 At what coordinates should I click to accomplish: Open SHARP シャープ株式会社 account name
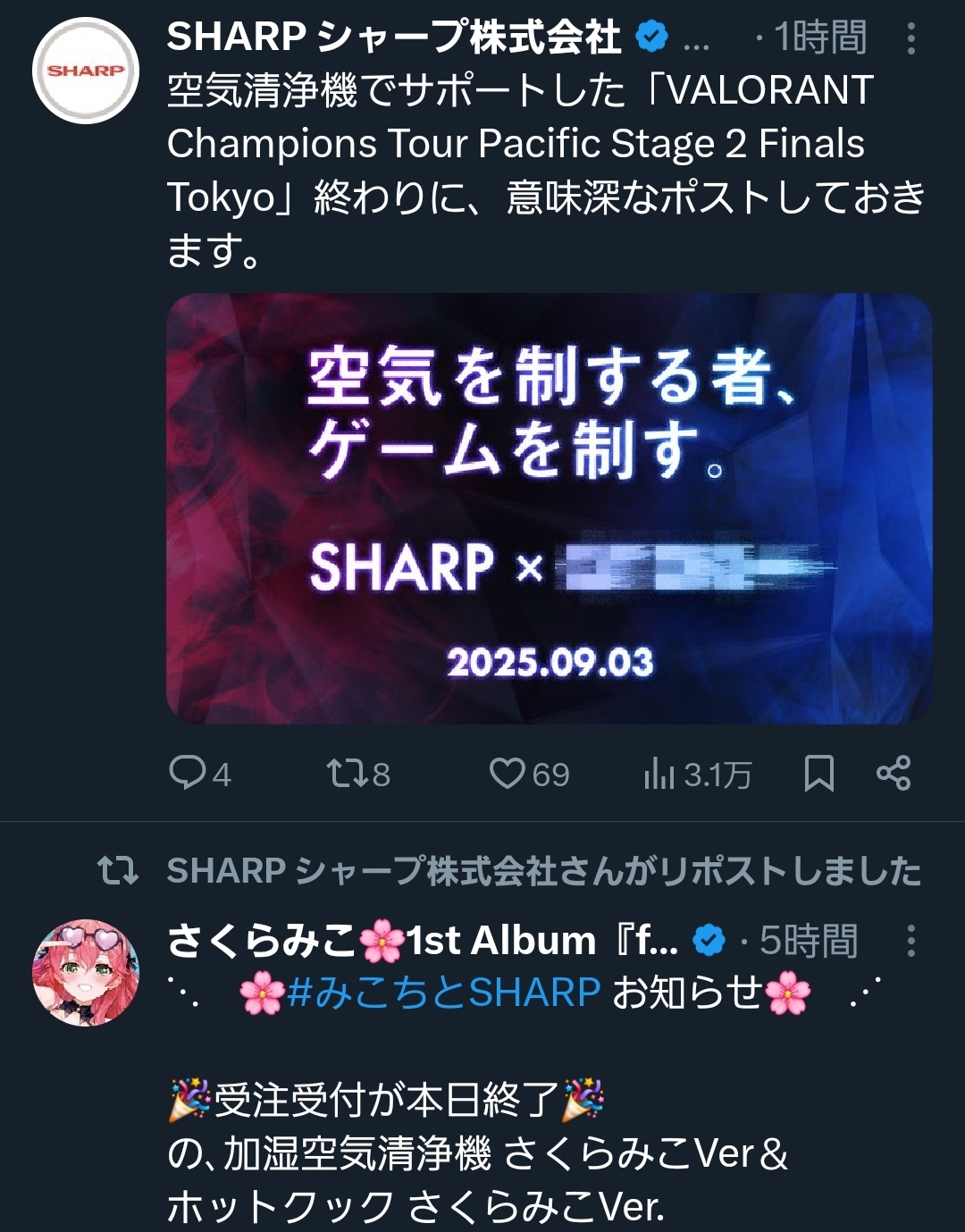(x=393, y=38)
